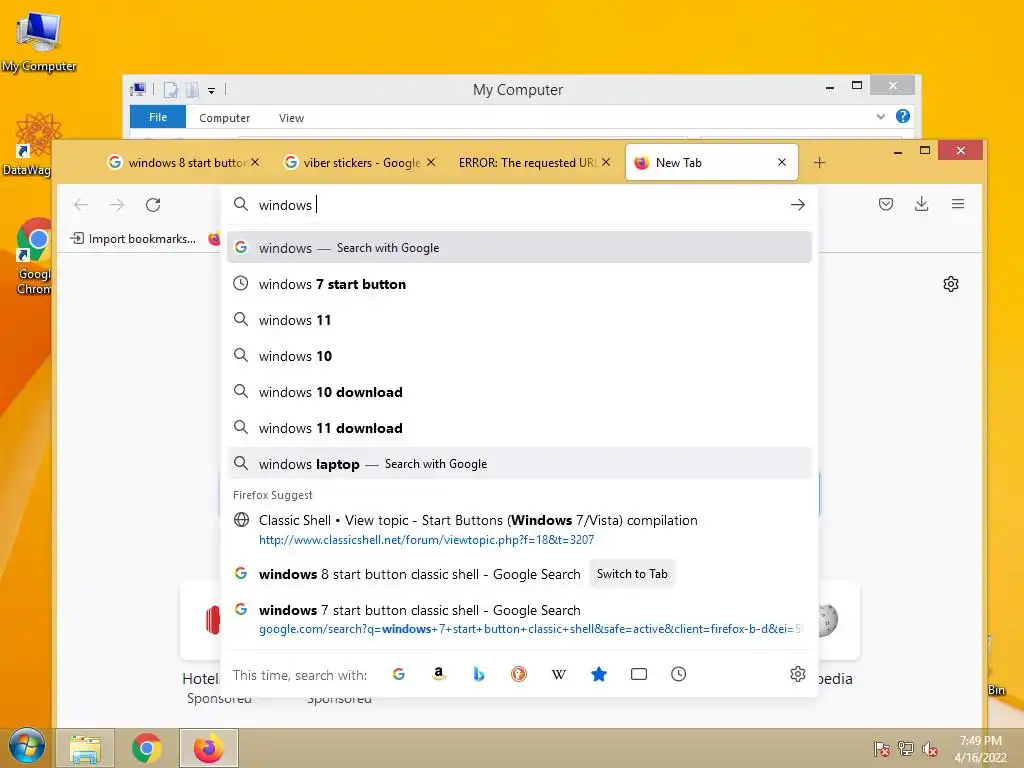This screenshot has height=768, width=1024.
Task: Search history with the clock icon
Action: 679,674
